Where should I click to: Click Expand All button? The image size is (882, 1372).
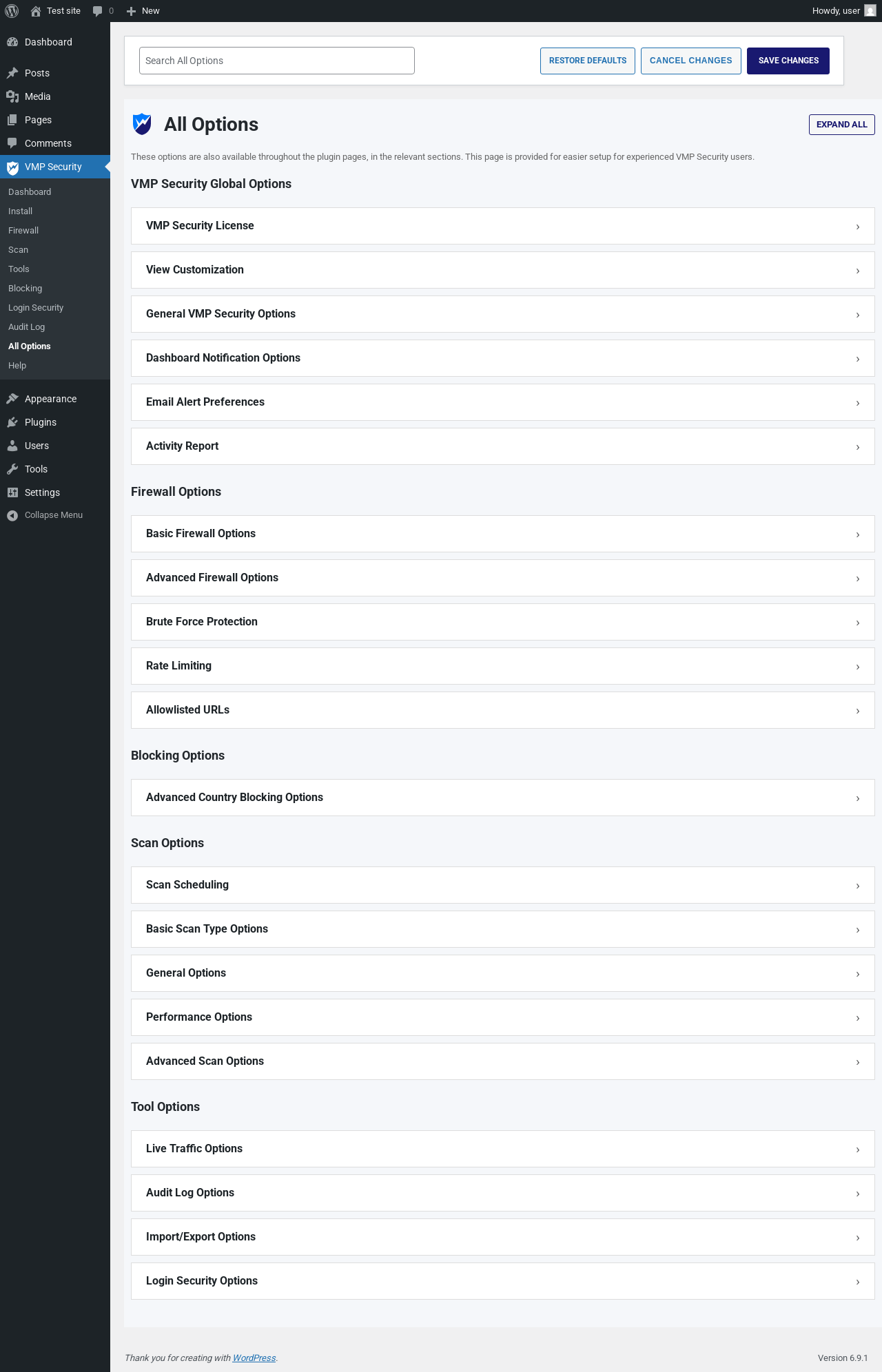[x=842, y=125]
